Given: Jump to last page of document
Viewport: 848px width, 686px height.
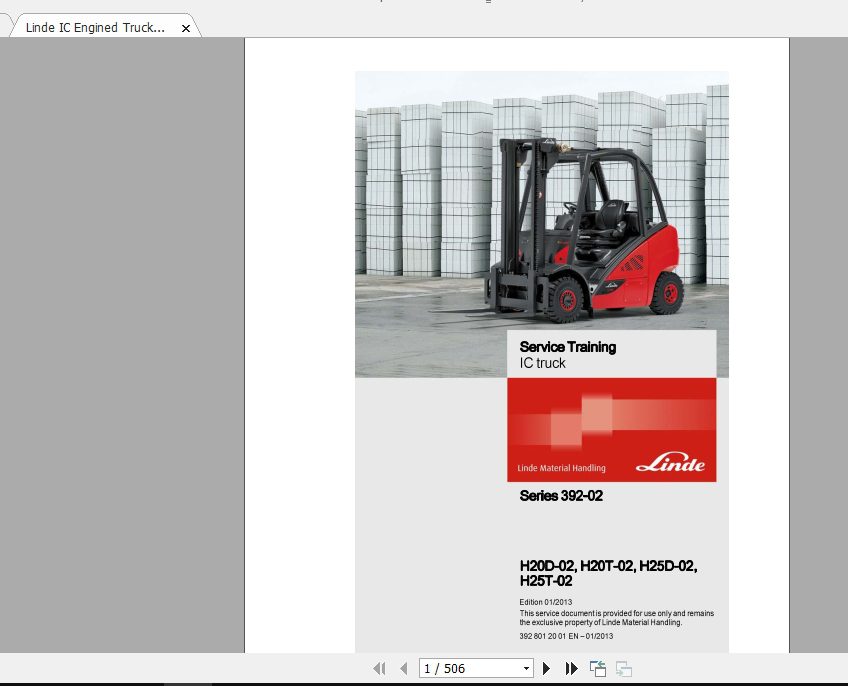Looking at the screenshot, I should (x=571, y=669).
